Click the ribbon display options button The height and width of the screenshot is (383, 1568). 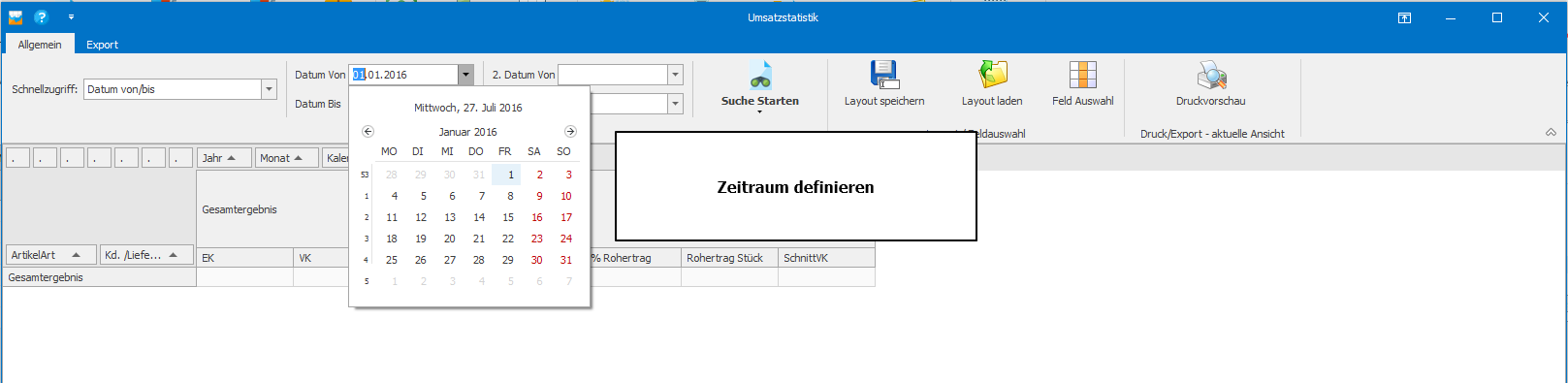coord(1404,17)
